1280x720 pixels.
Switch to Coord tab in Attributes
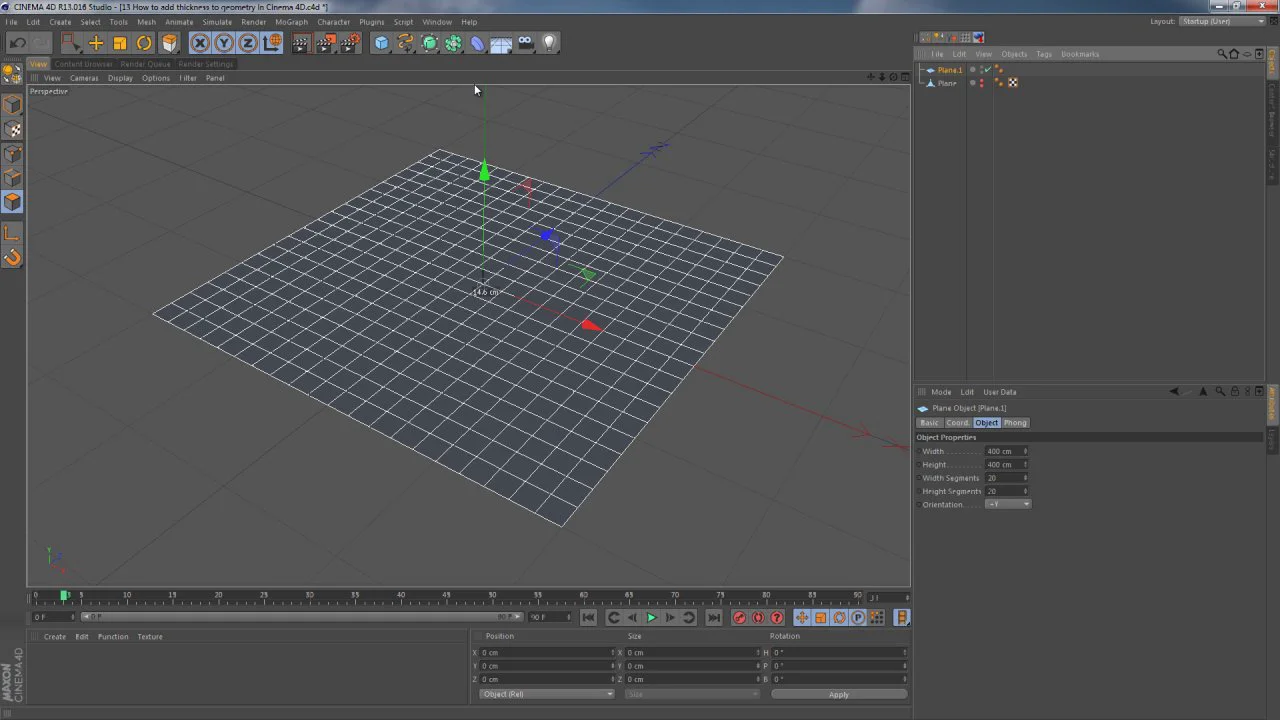(x=958, y=423)
